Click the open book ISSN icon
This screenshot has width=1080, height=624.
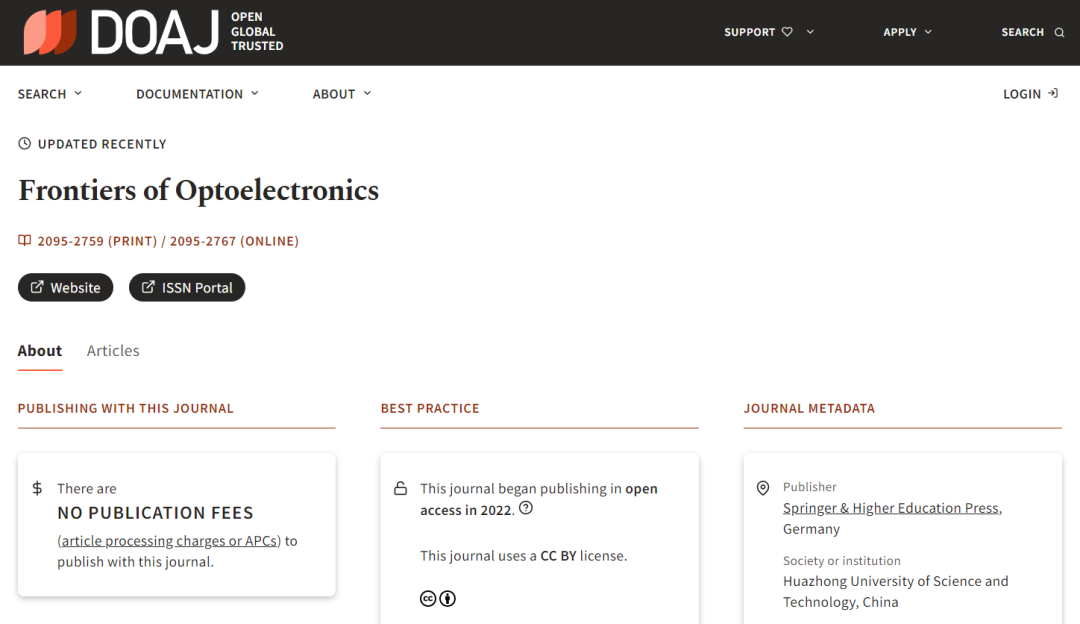click(x=25, y=240)
